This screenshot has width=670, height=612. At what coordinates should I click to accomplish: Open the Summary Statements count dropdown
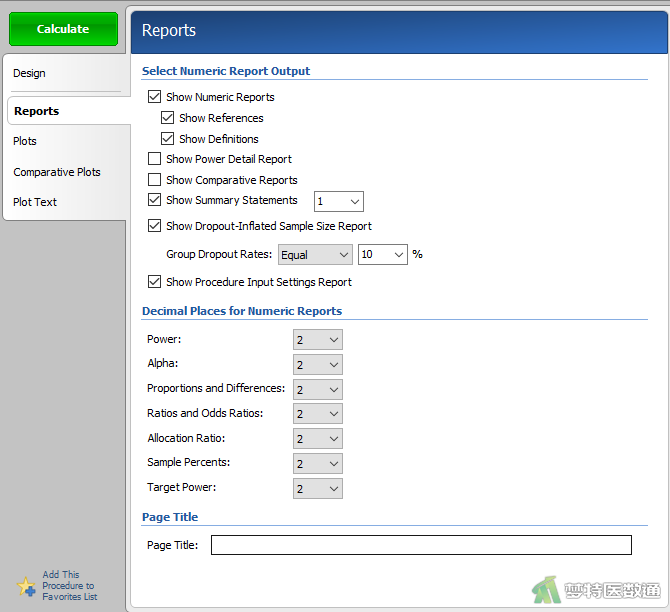(339, 201)
